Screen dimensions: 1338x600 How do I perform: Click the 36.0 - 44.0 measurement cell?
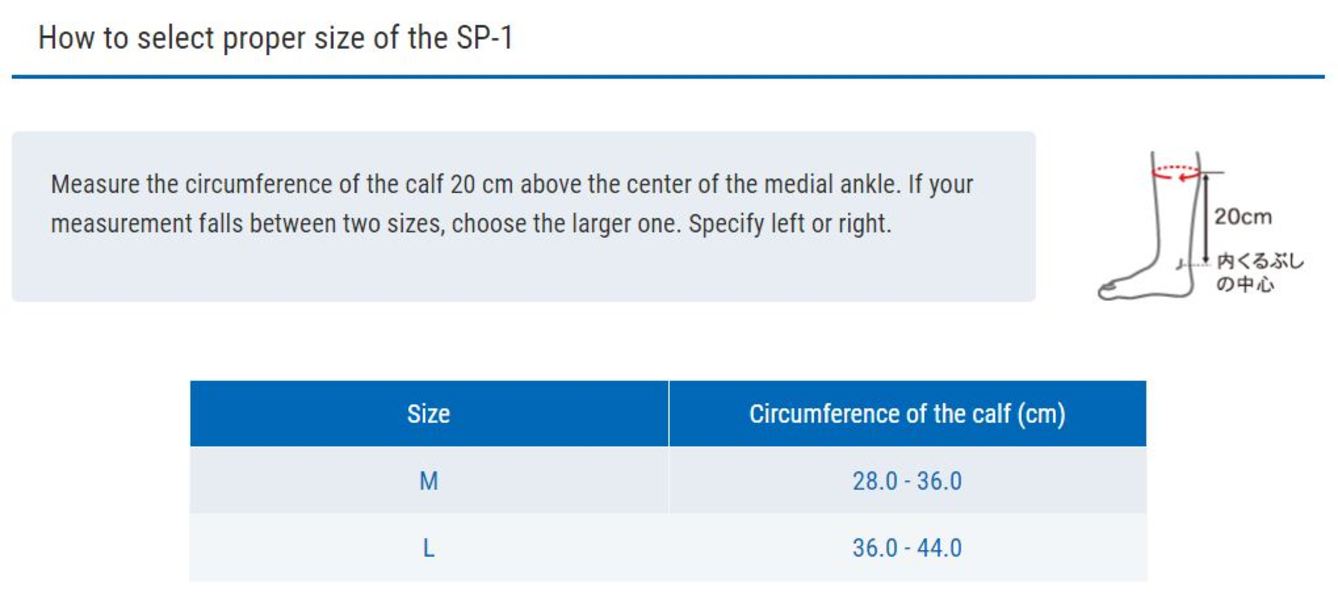907,548
